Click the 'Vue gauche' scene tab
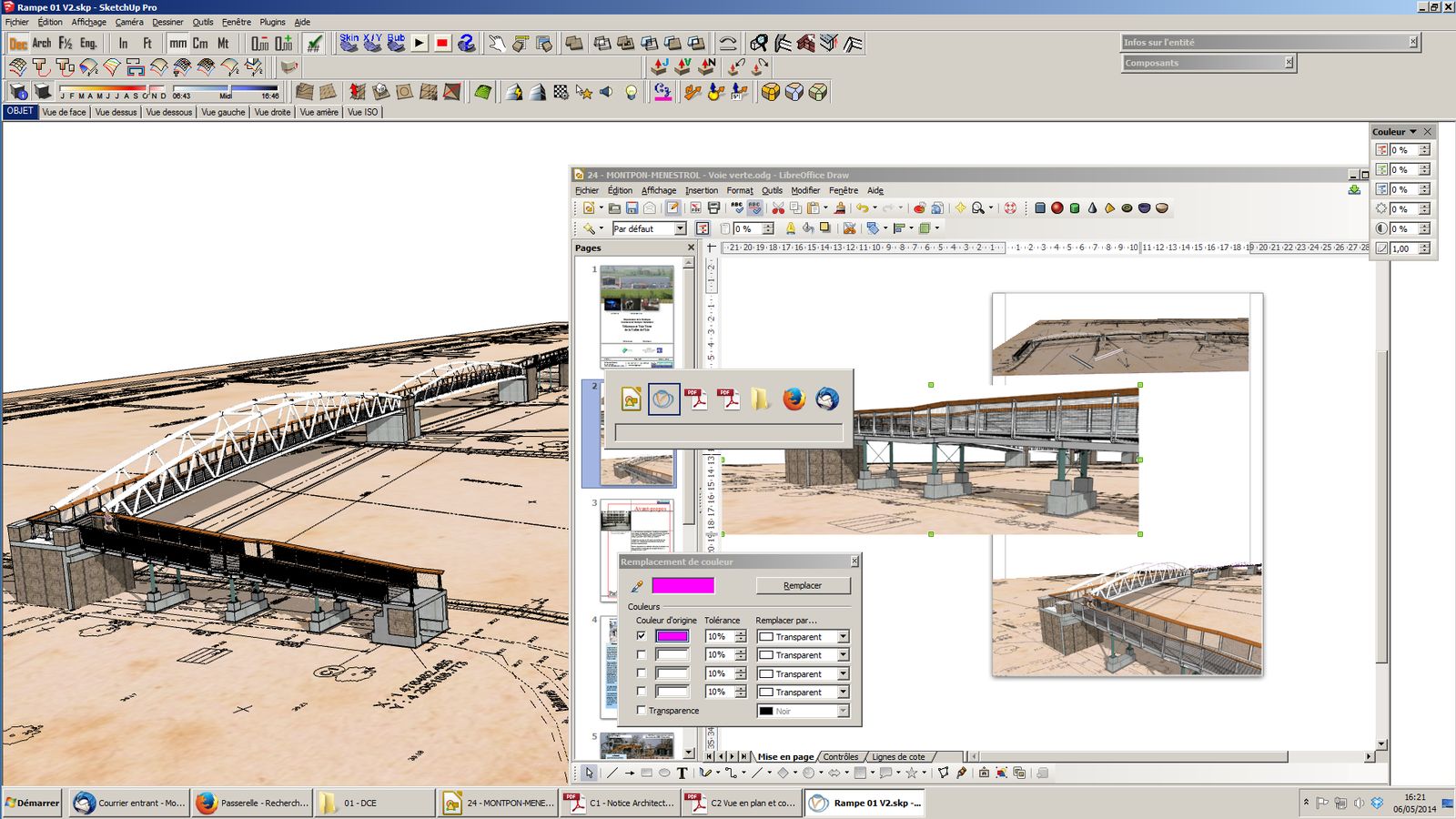The image size is (1456, 819). pos(223,112)
